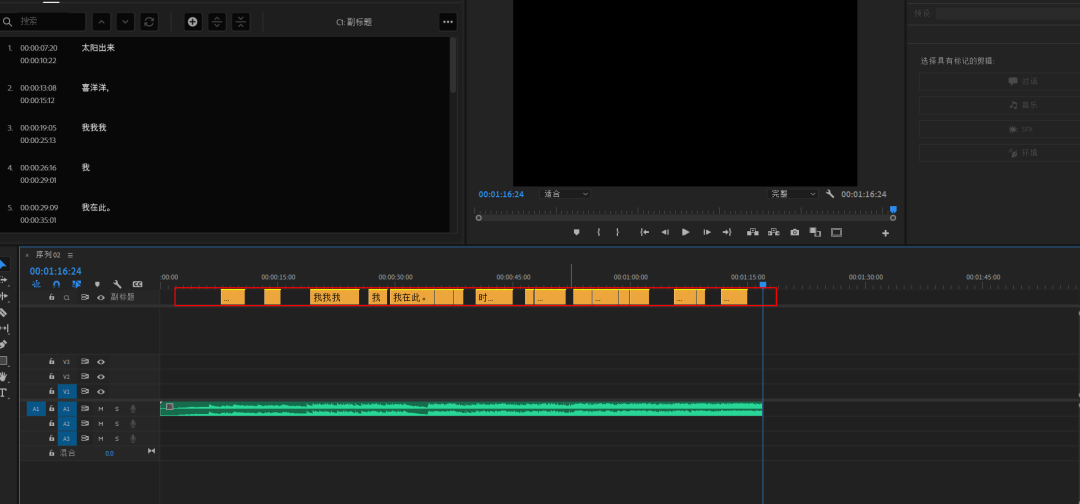This screenshot has width=1080, height=504.
Task: Enable voice-over record on A1
Action: pyautogui.click(x=132, y=408)
